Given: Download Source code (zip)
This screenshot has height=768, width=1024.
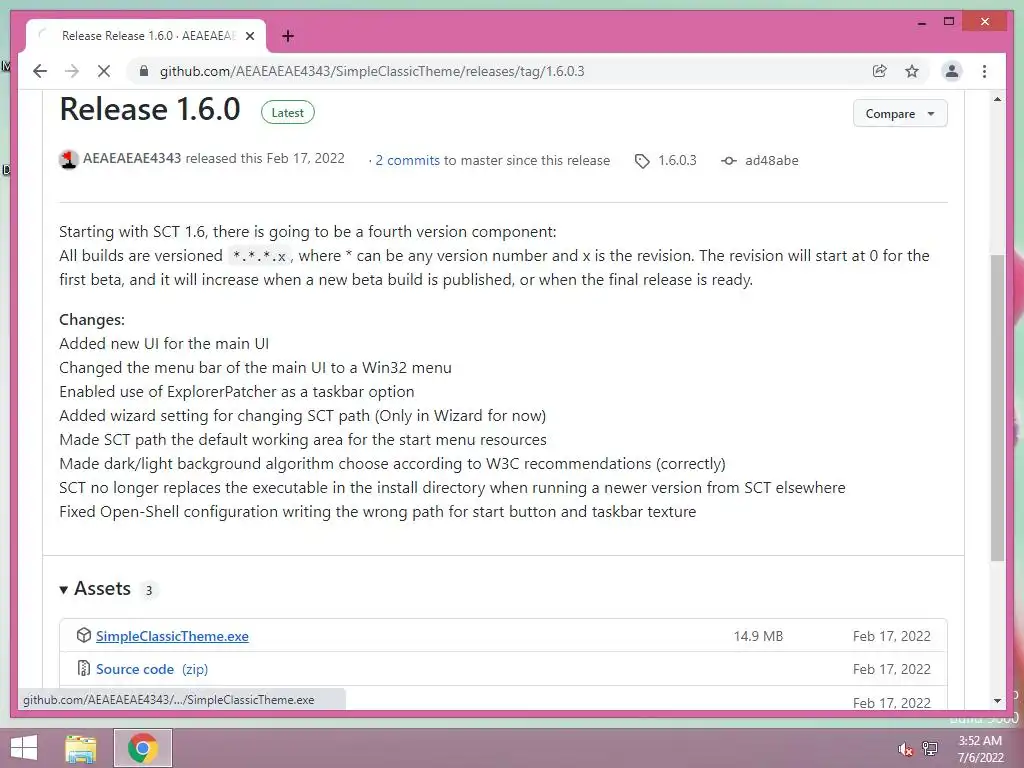Looking at the screenshot, I should click(152, 669).
